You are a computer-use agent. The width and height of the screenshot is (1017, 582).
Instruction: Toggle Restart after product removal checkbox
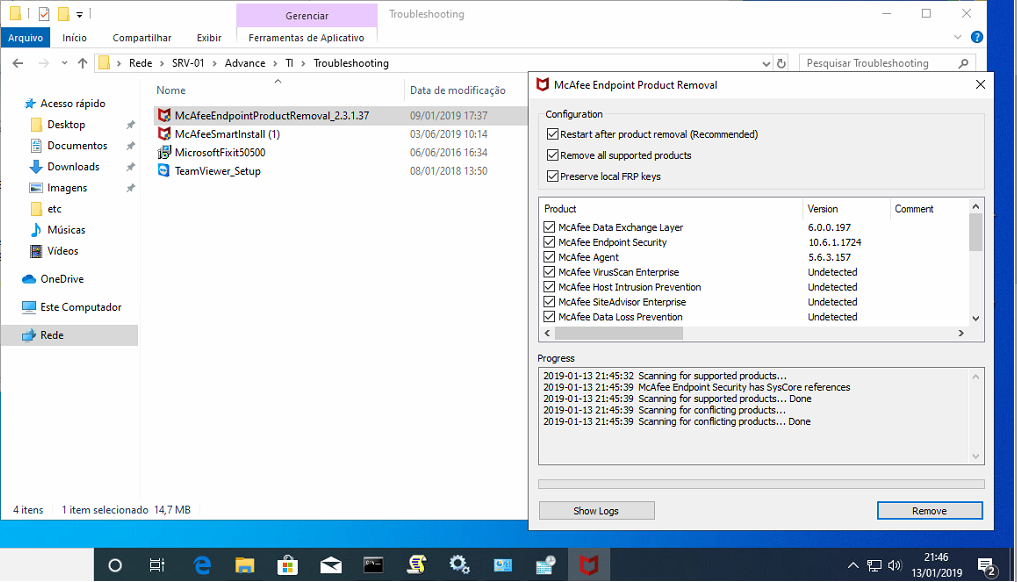click(553, 134)
